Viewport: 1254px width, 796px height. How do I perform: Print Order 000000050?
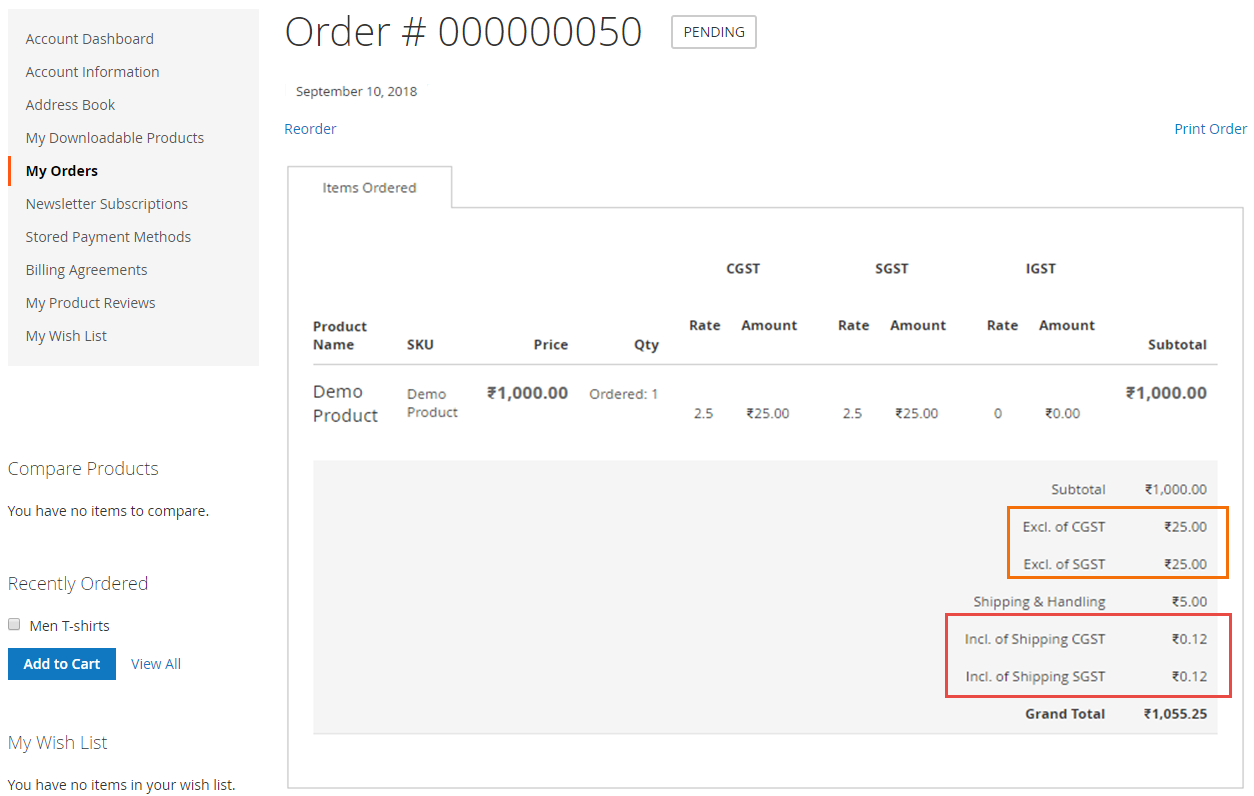click(1210, 128)
